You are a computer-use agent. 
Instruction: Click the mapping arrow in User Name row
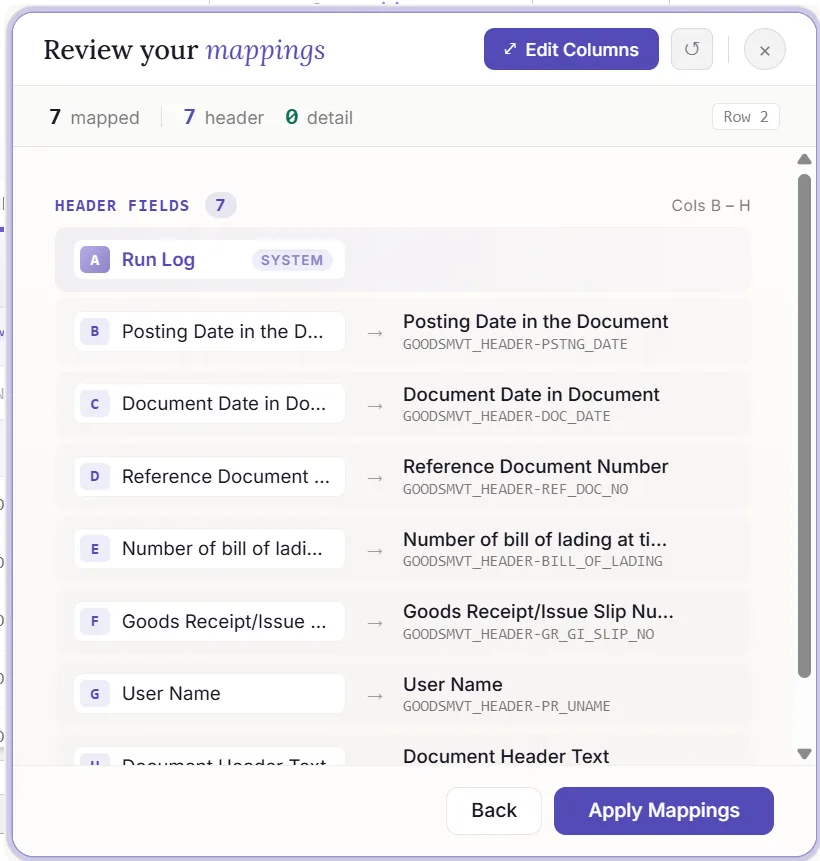(375, 696)
